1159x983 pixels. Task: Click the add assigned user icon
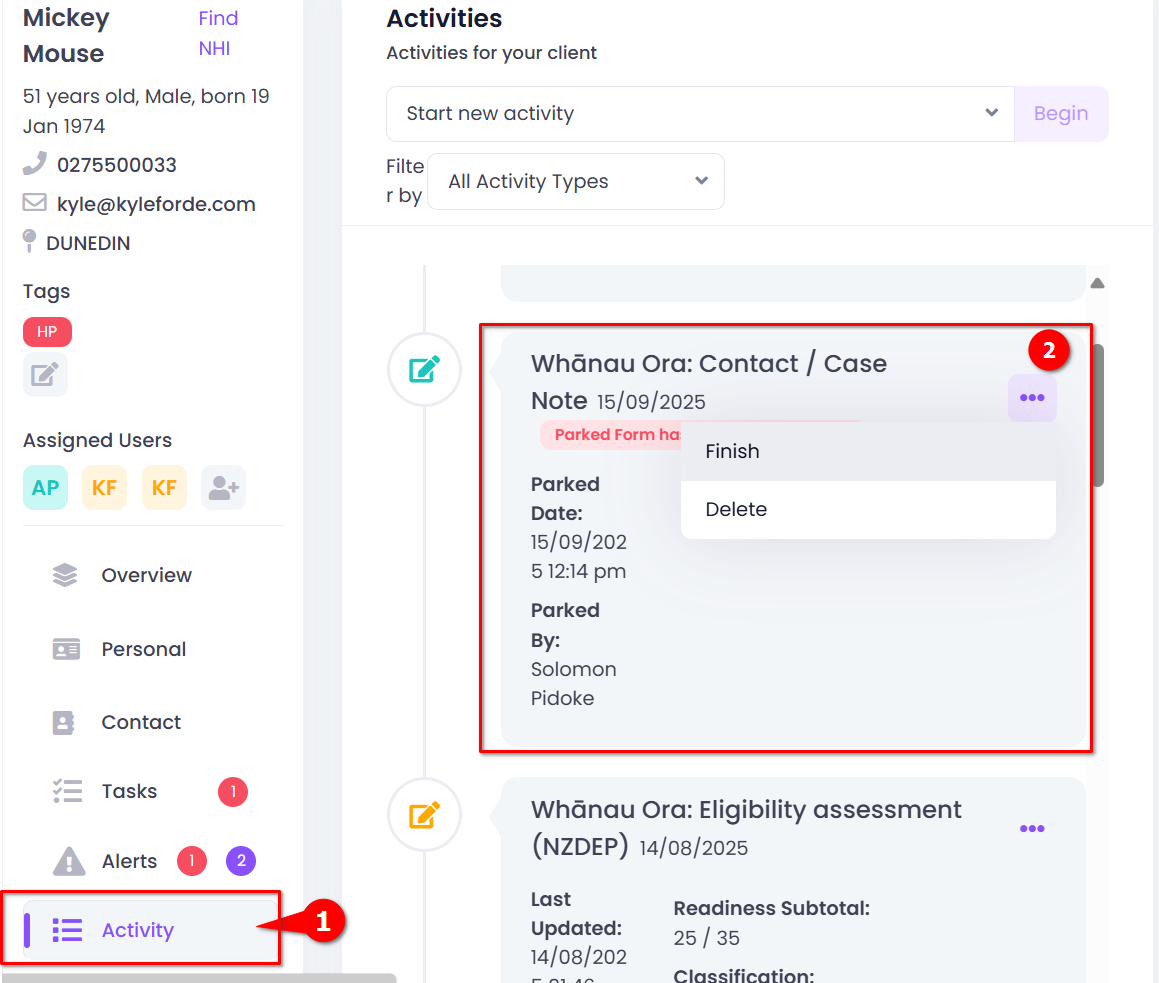coord(223,488)
